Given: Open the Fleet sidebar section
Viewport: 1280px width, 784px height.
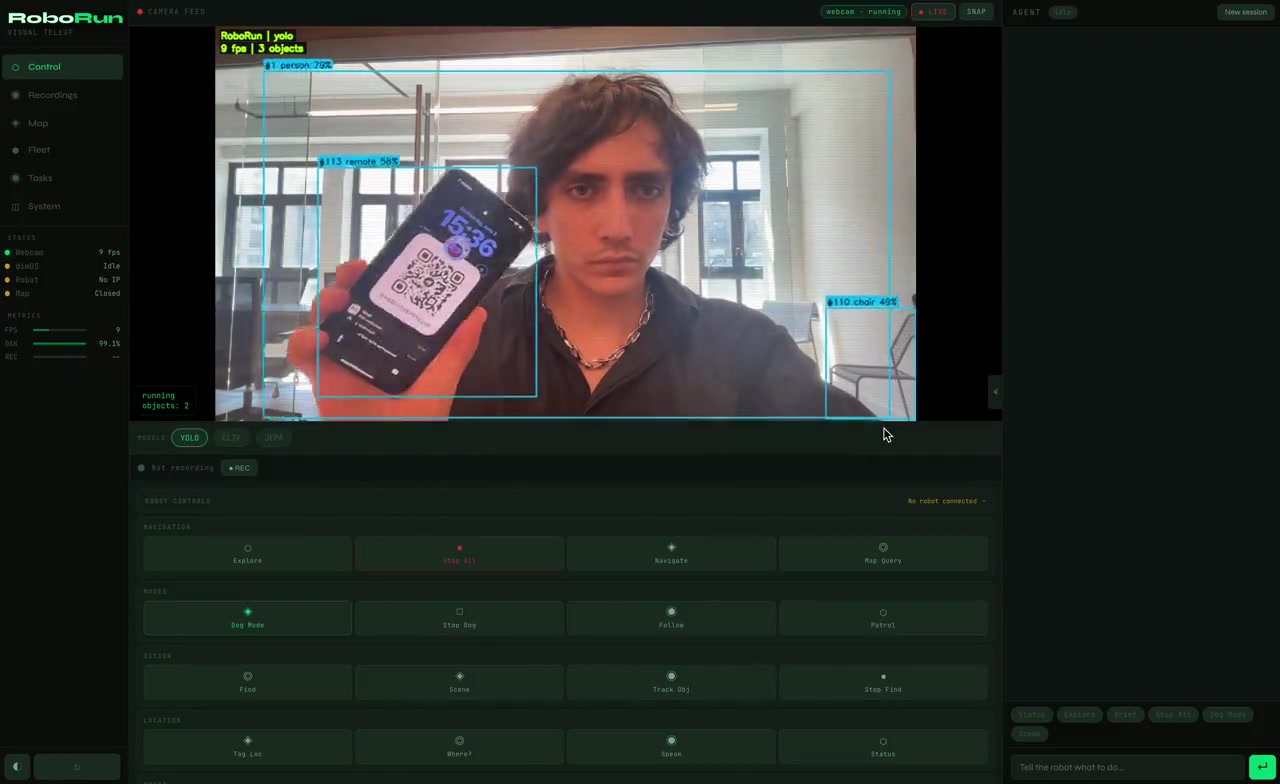Looking at the screenshot, I should click(x=63, y=150).
